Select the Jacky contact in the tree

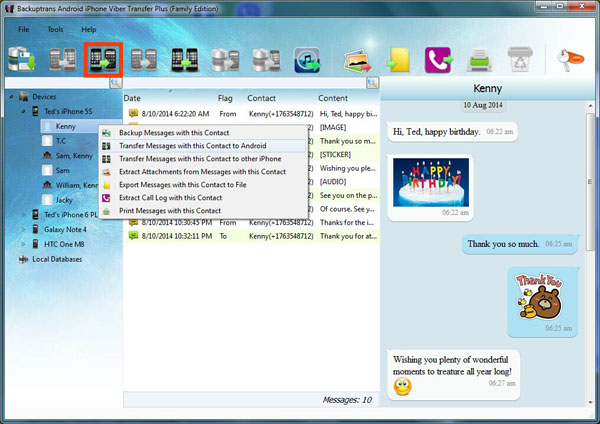click(64, 200)
